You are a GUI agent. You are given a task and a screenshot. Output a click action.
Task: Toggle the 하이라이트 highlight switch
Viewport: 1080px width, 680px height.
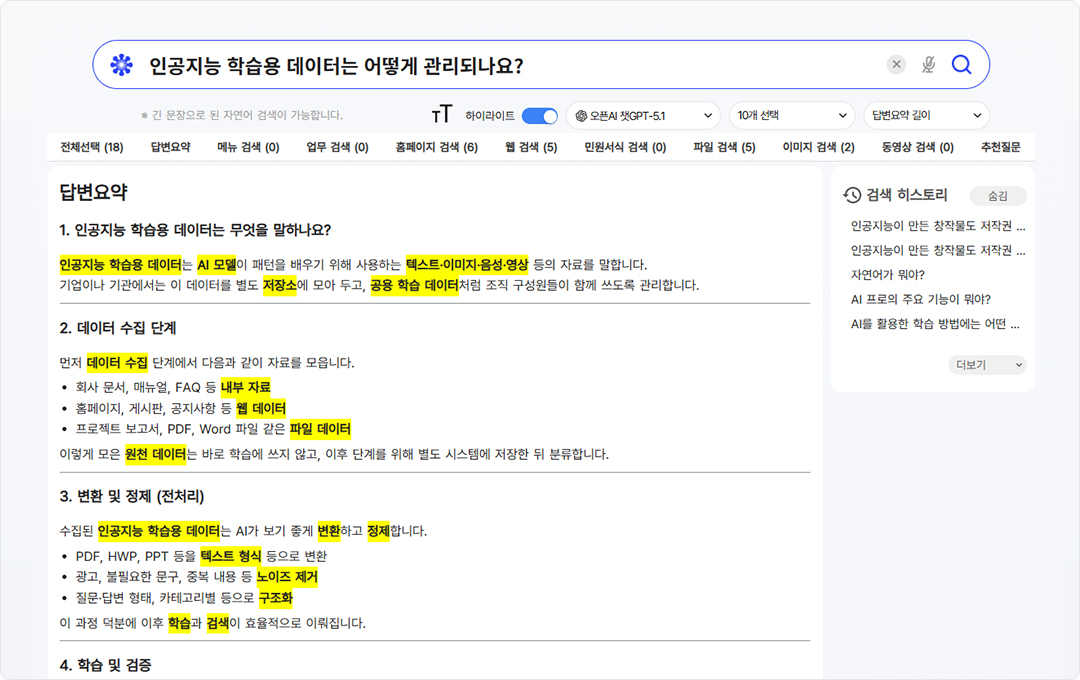coord(539,116)
